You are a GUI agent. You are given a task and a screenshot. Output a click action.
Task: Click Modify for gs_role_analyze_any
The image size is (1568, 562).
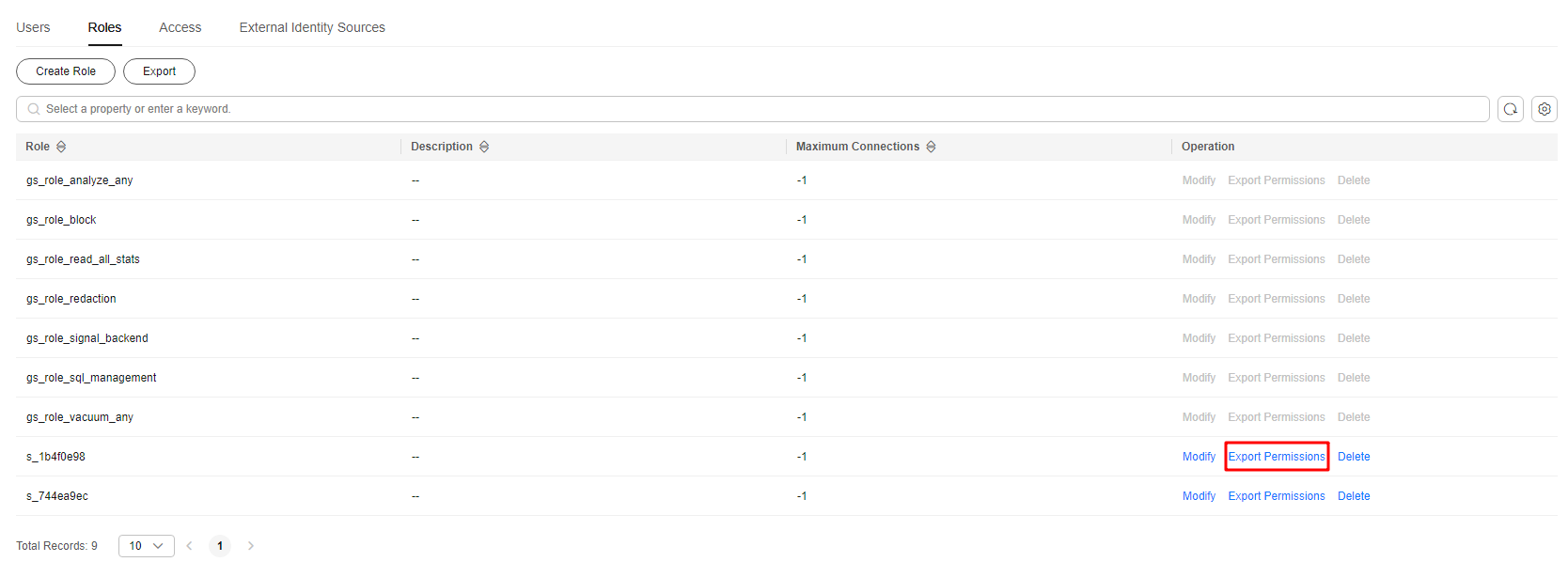click(x=1199, y=180)
